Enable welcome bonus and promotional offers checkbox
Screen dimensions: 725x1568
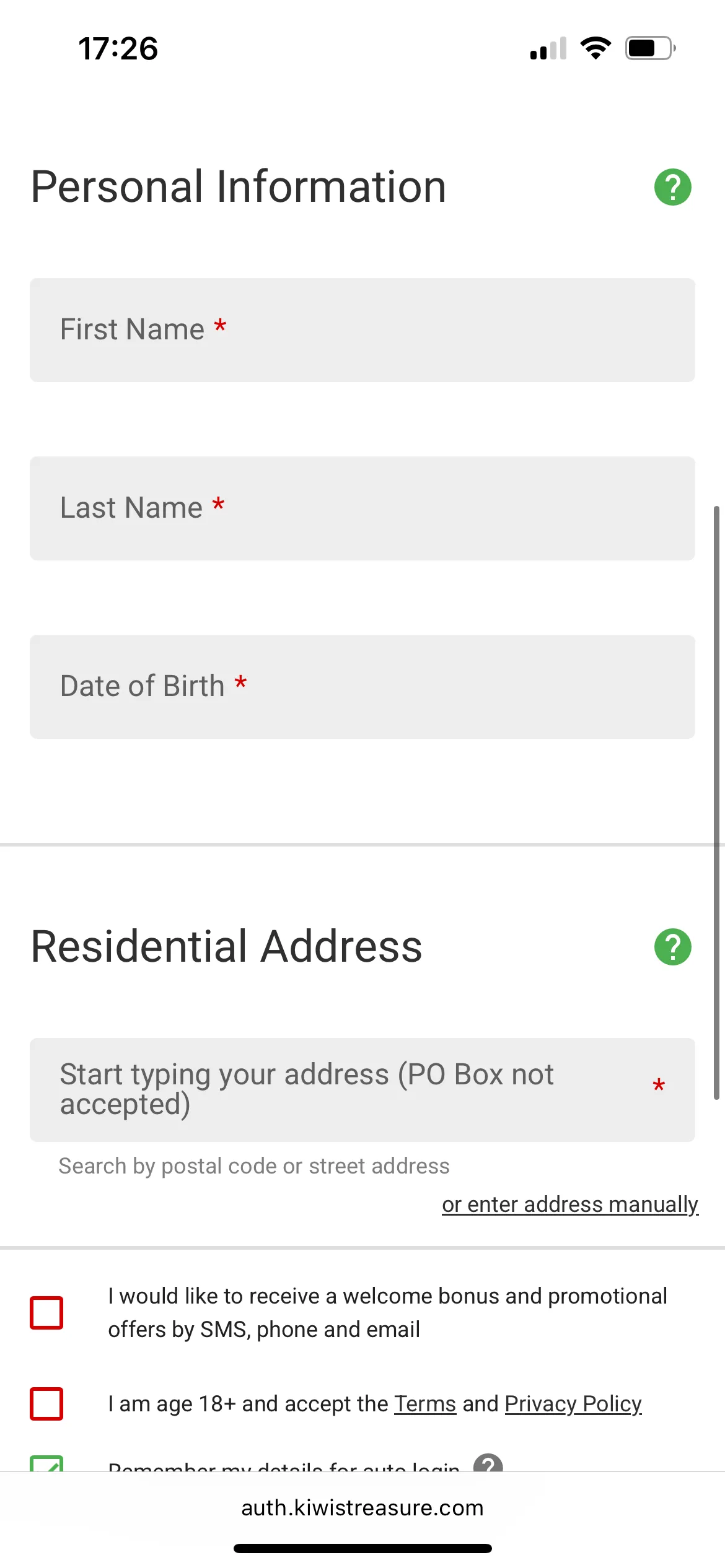(x=46, y=1312)
